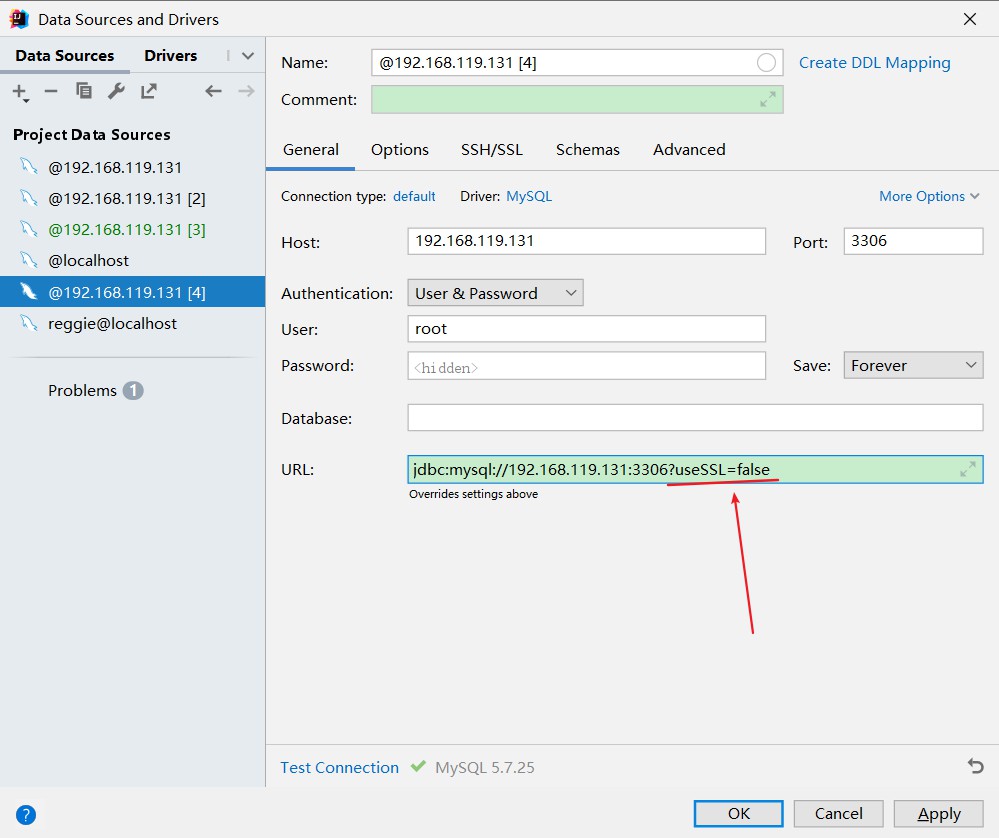Click the green check connection status icon
The image size is (999, 838).
418,765
